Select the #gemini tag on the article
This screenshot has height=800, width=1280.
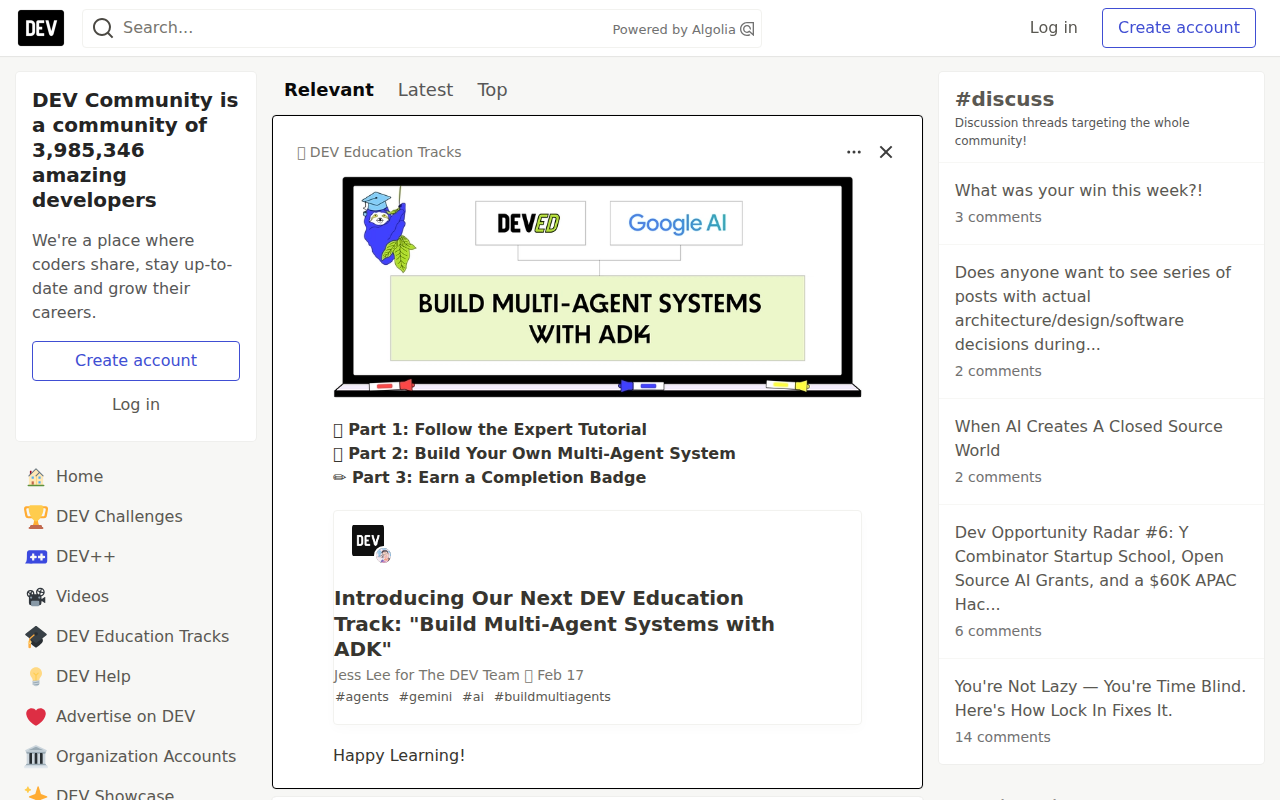pyautogui.click(x=425, y=697)
